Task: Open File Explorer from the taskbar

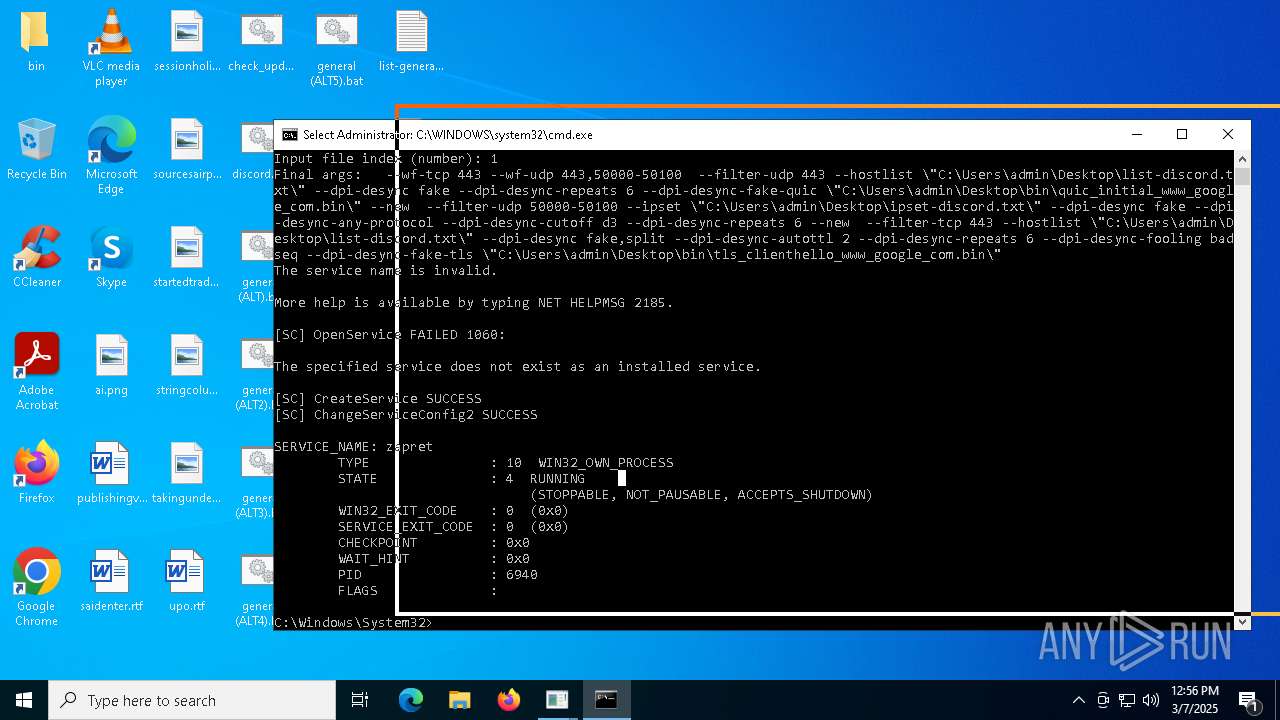Action: (460, 700)
